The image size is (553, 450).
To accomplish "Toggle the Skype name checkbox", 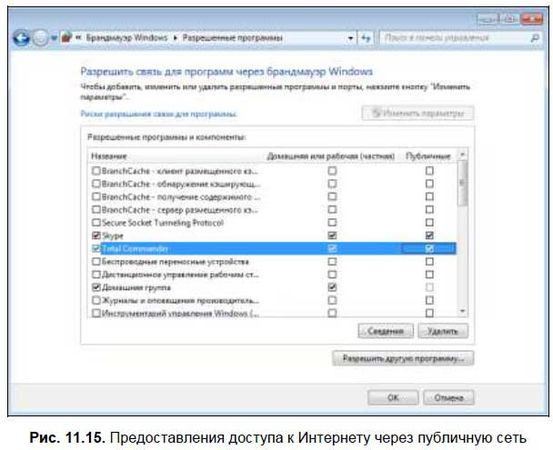I will [96, 235].
